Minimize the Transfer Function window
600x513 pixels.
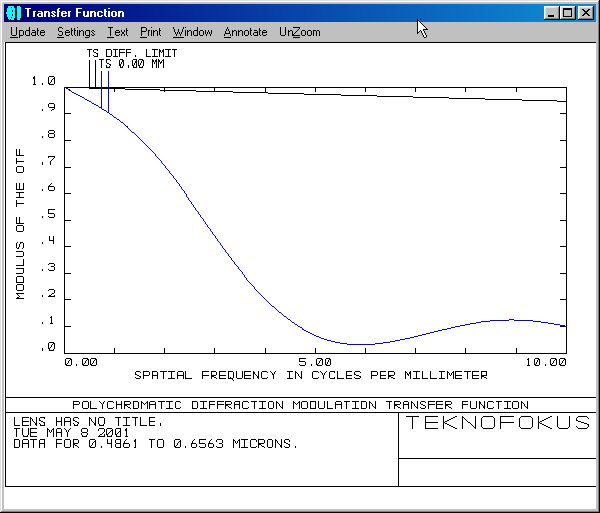[x=551, y=13]
